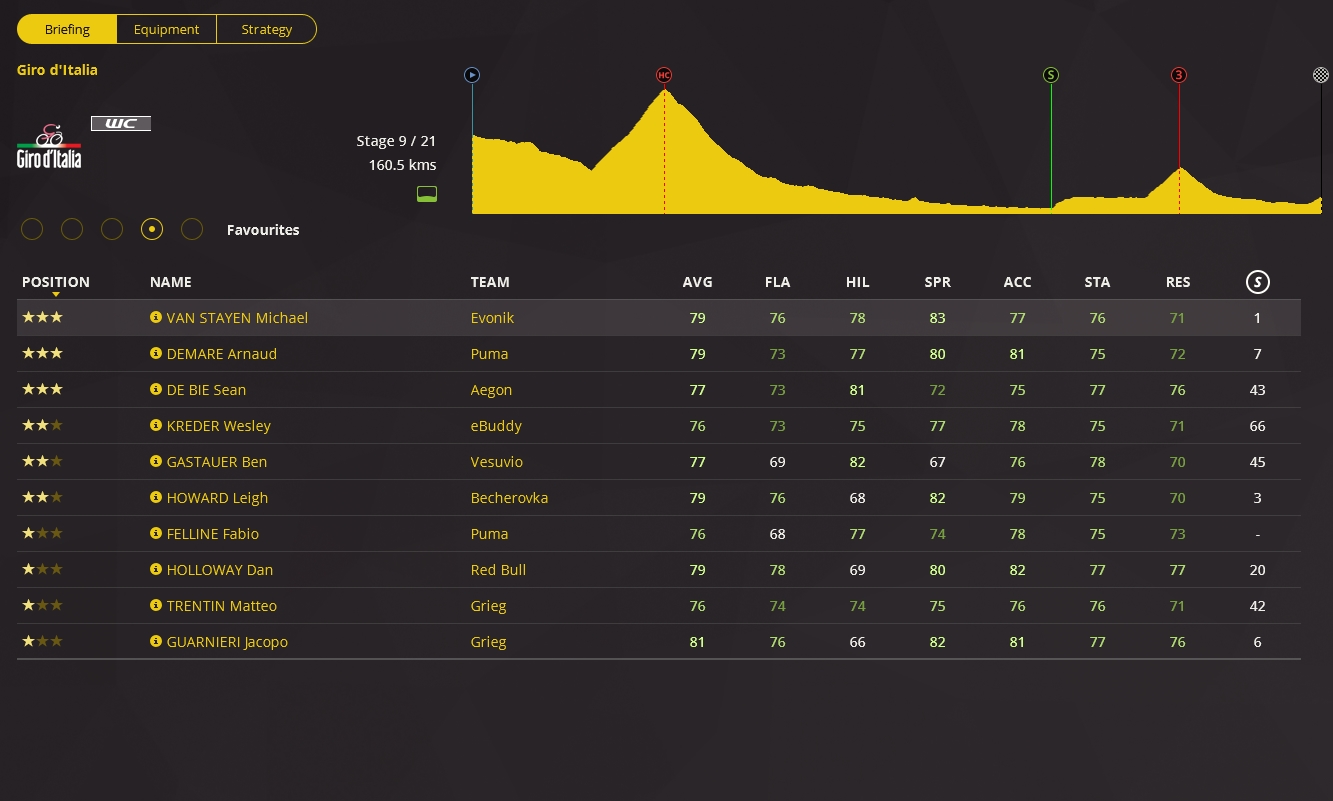Open info icon for GASTAUER Ben

pyautogui.click(x=156, y=461)
